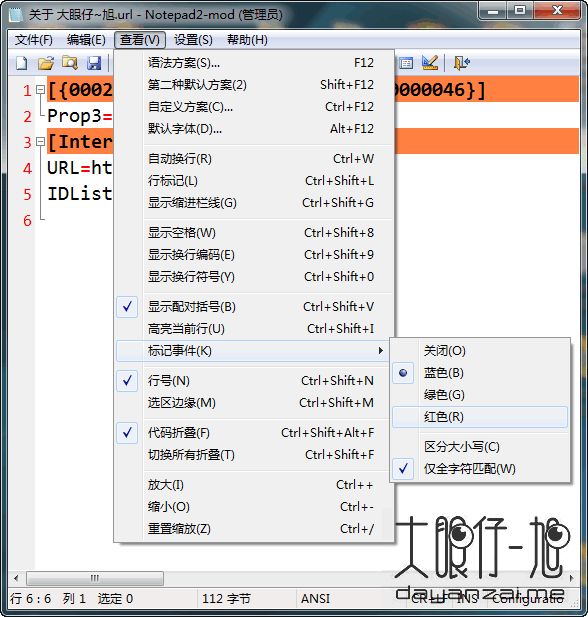Toggle 高亮当前行(U) highlight current line
Screen dimensions: 588x617
[x=255, y=329]
